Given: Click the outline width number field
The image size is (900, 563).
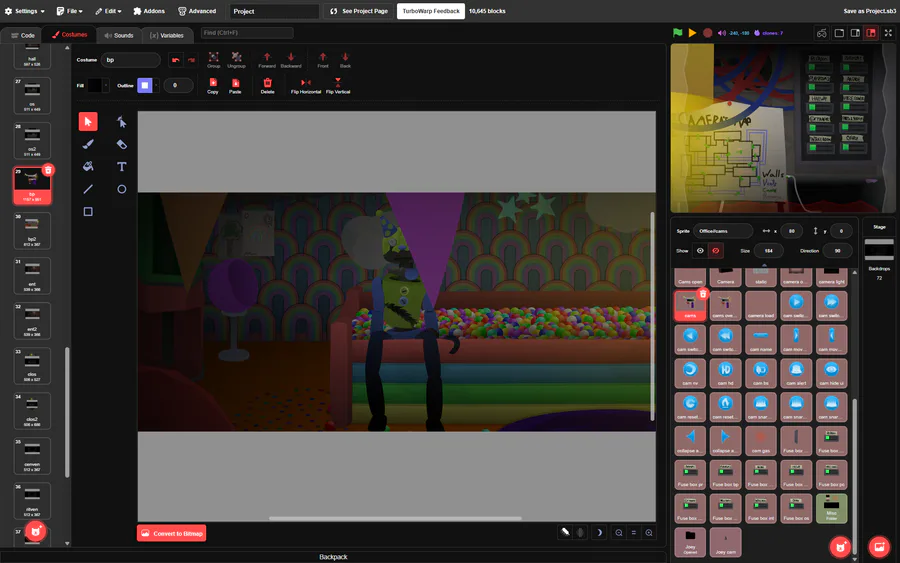Looking at the screenshot, I should [178, 86].
